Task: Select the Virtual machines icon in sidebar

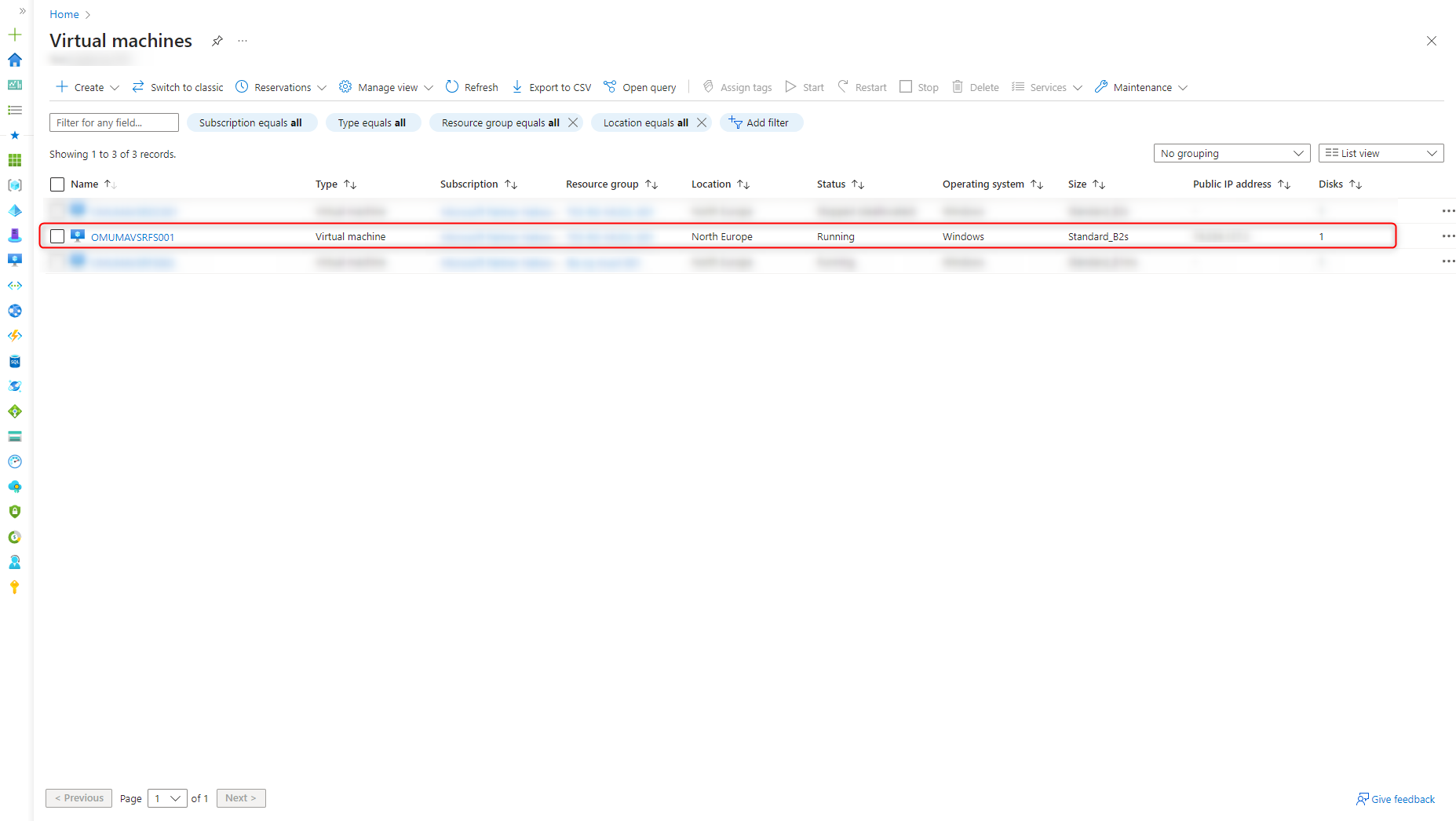Action: click(15, 260)
